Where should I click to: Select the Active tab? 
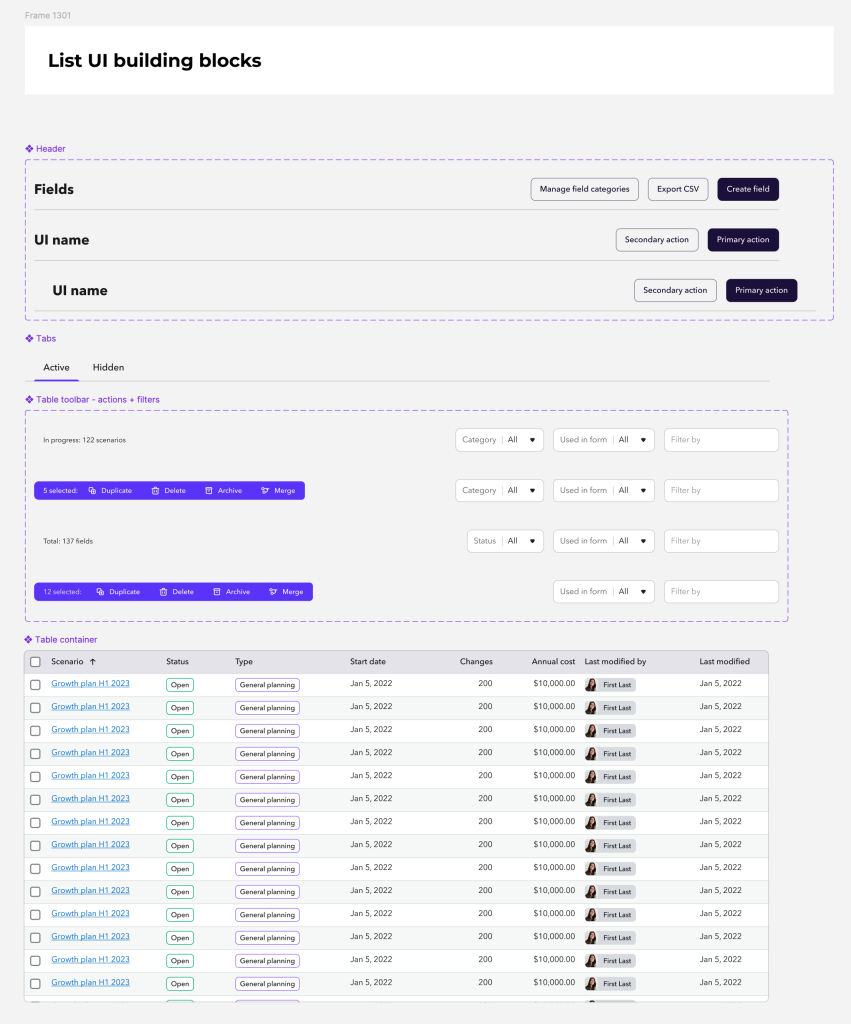tap(57, 368)
